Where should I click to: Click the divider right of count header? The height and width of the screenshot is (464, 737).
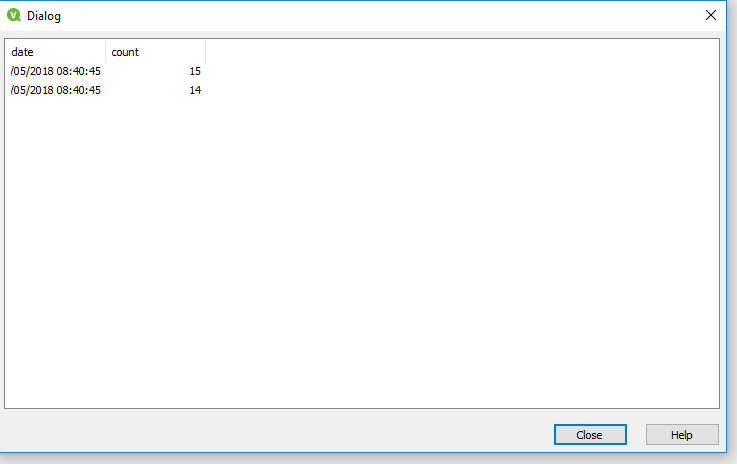(x=205, y=52)
